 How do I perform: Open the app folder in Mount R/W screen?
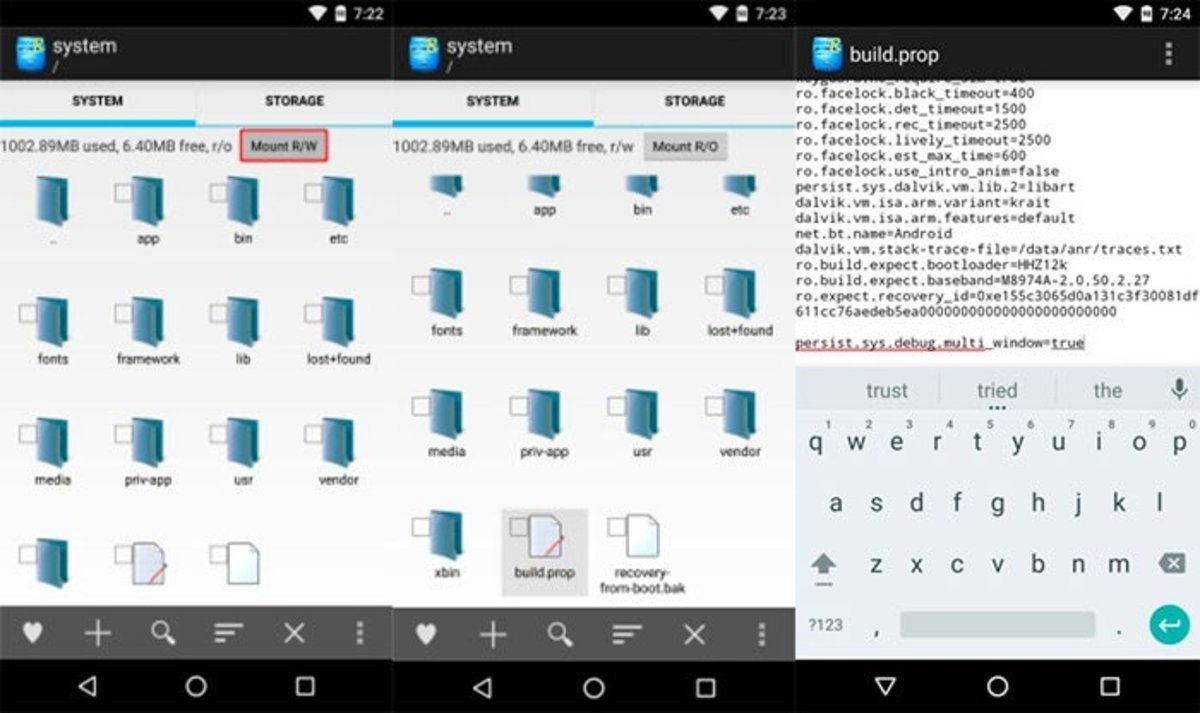click(147, 210)
